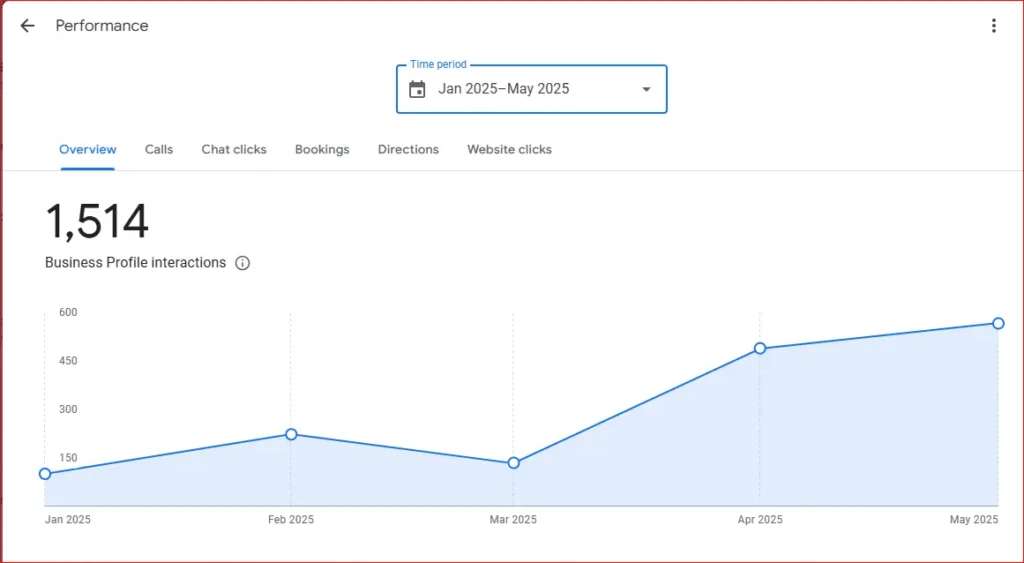Select the Apr 2025 data point on chart
This screenshot has width=1024, height=563.
[760, 348]
